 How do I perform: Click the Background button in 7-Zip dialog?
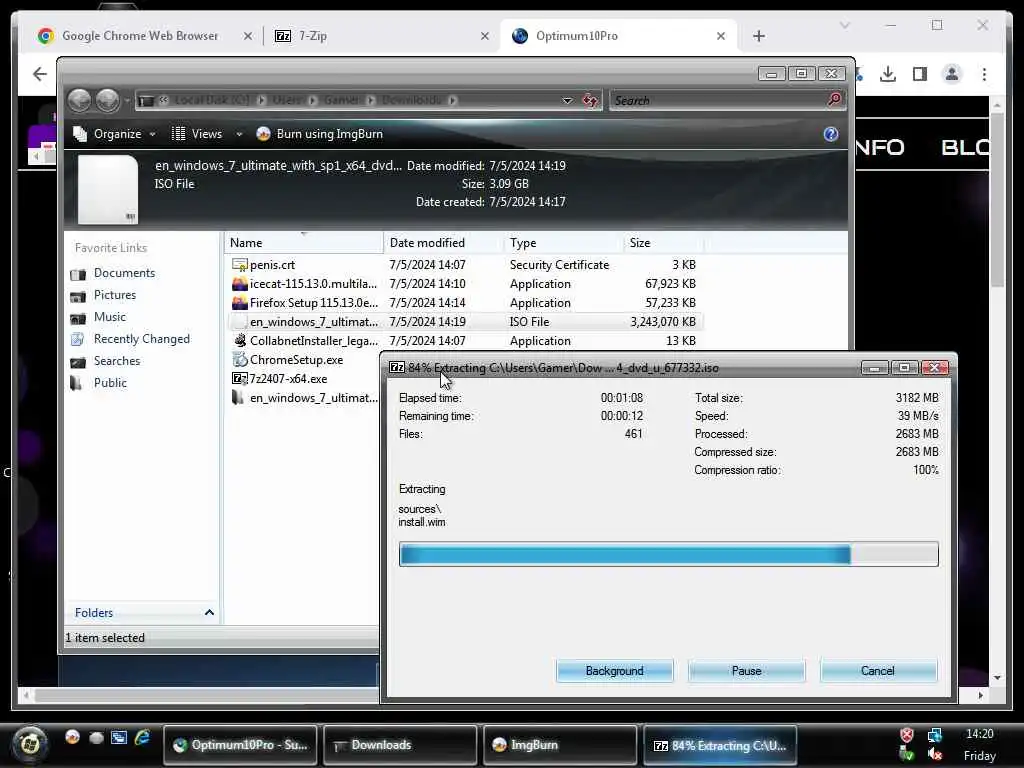(x=614, y=671)
